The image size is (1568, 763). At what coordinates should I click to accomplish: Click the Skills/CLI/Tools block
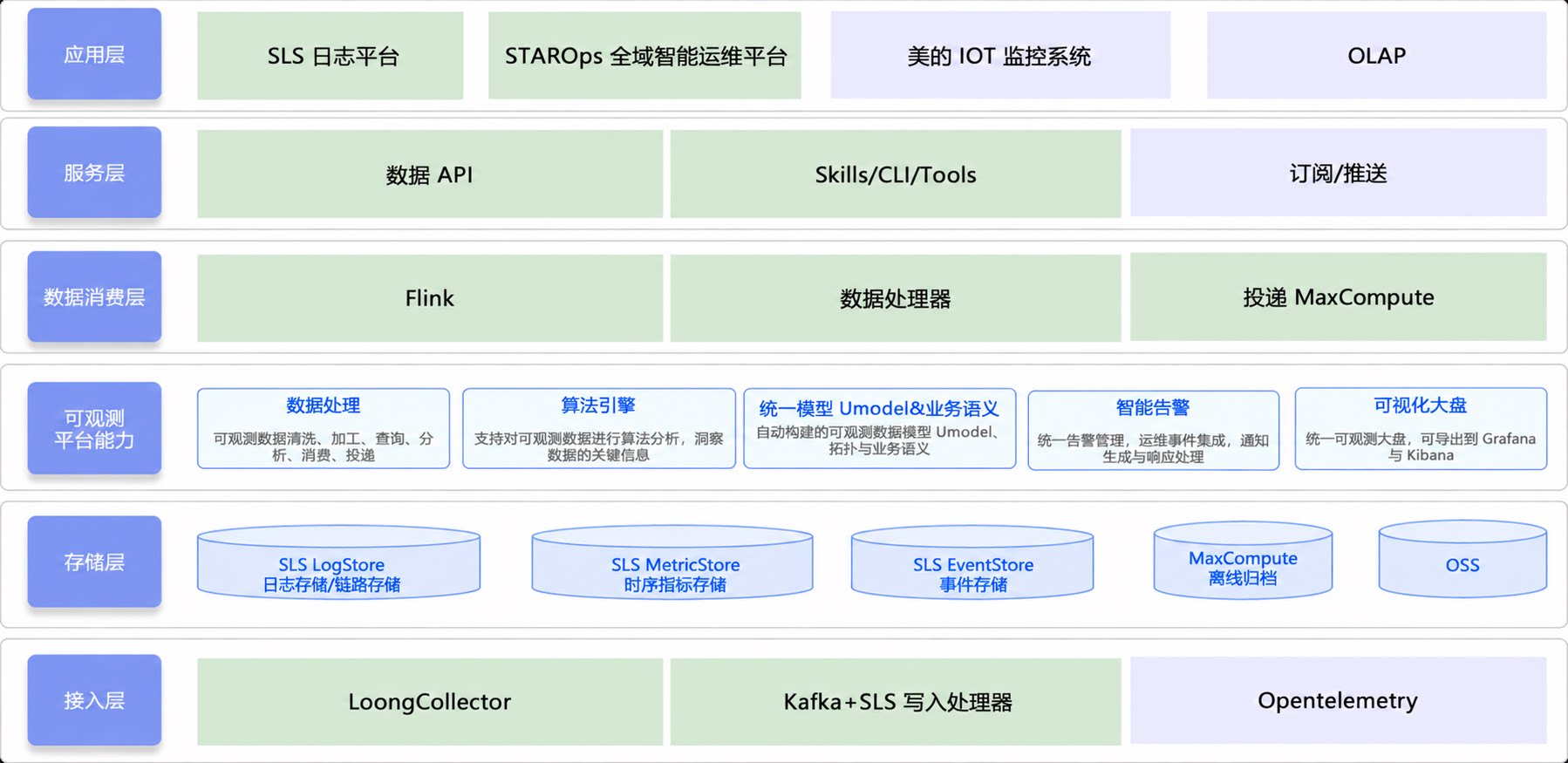tap(896, 174)
